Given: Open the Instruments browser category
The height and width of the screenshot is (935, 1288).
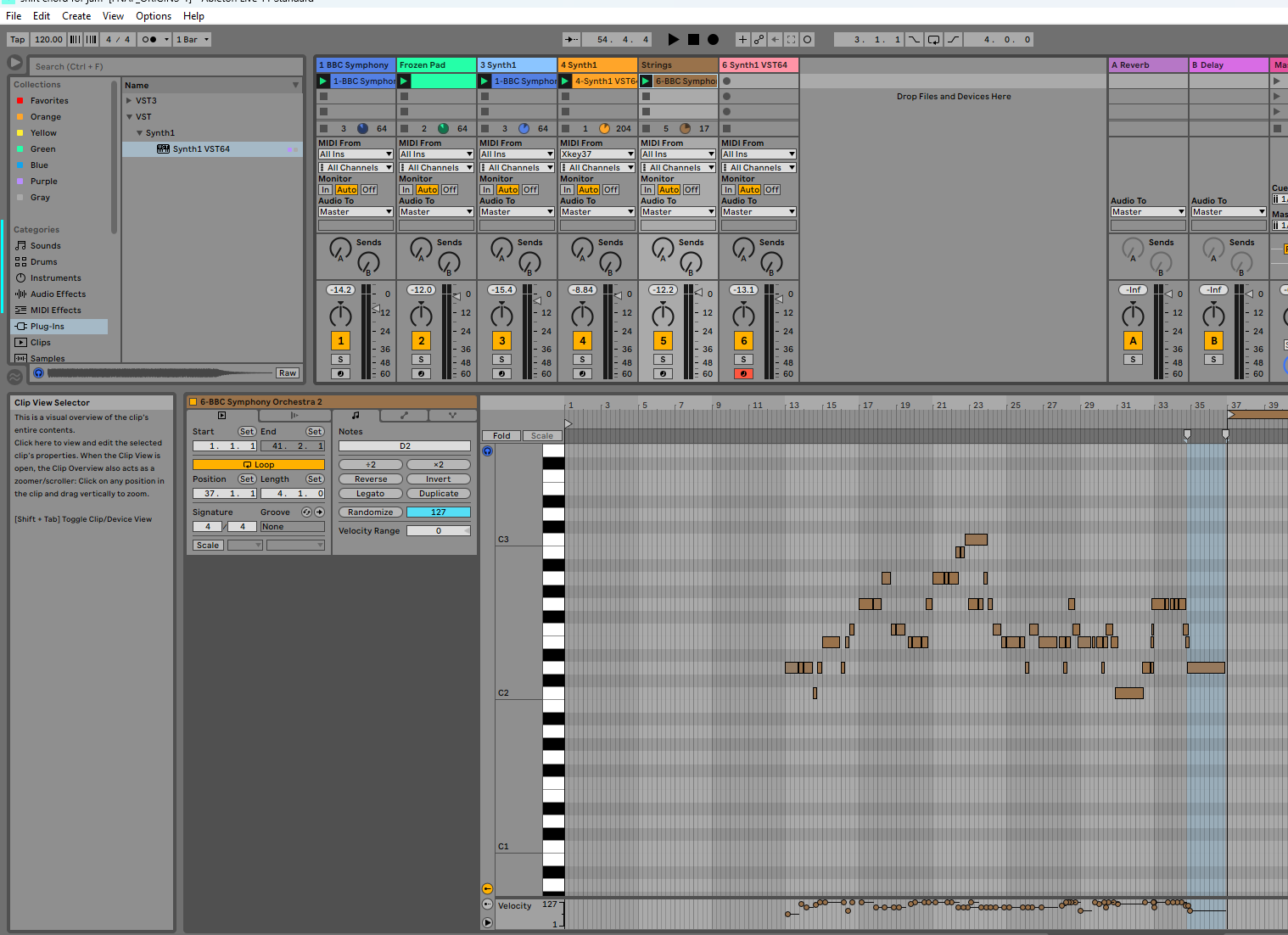Looking at the screenshot, I should pos(56,277).
